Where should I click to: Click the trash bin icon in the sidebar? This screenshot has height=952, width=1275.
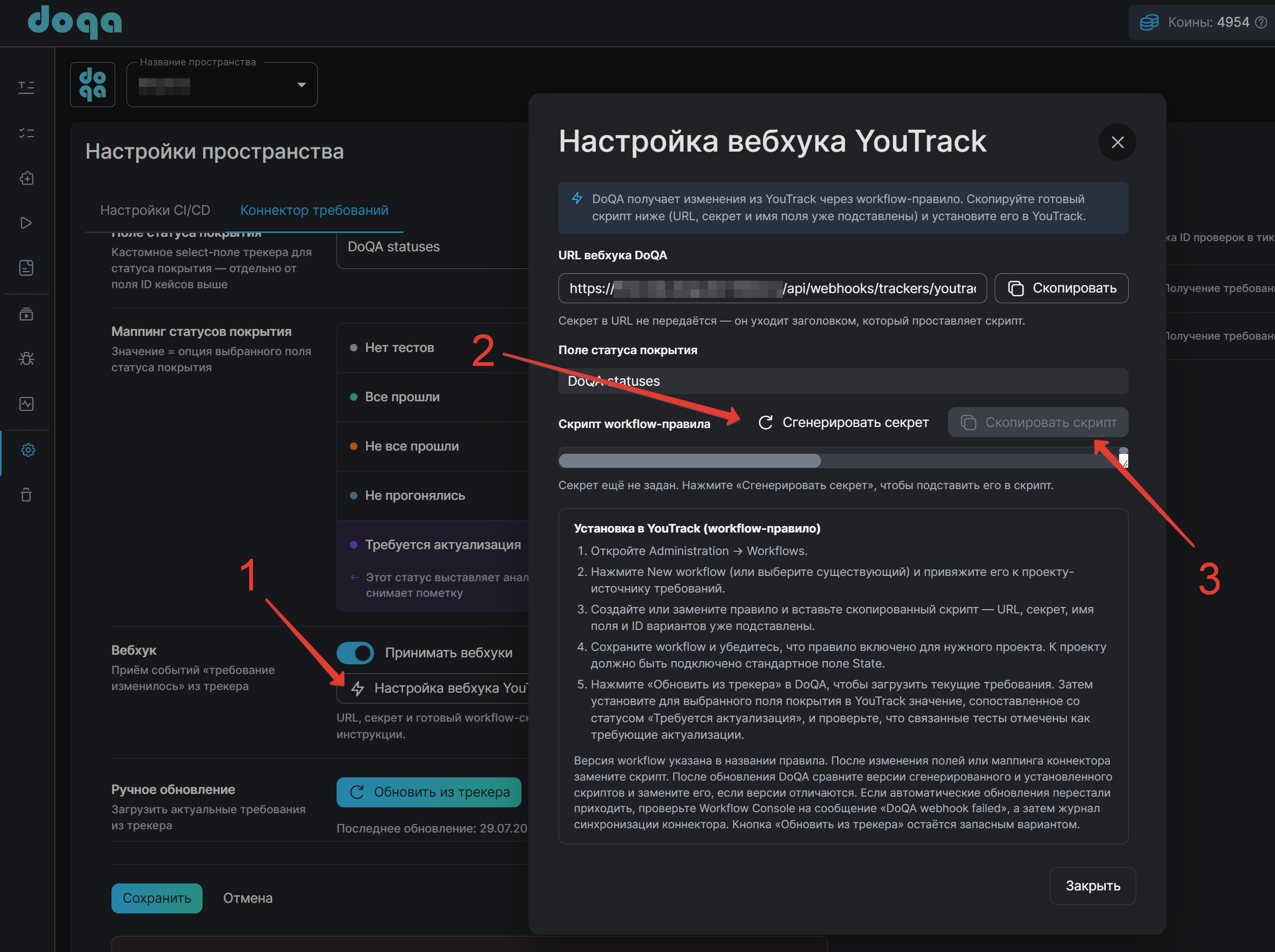click(x=26, y=495)
